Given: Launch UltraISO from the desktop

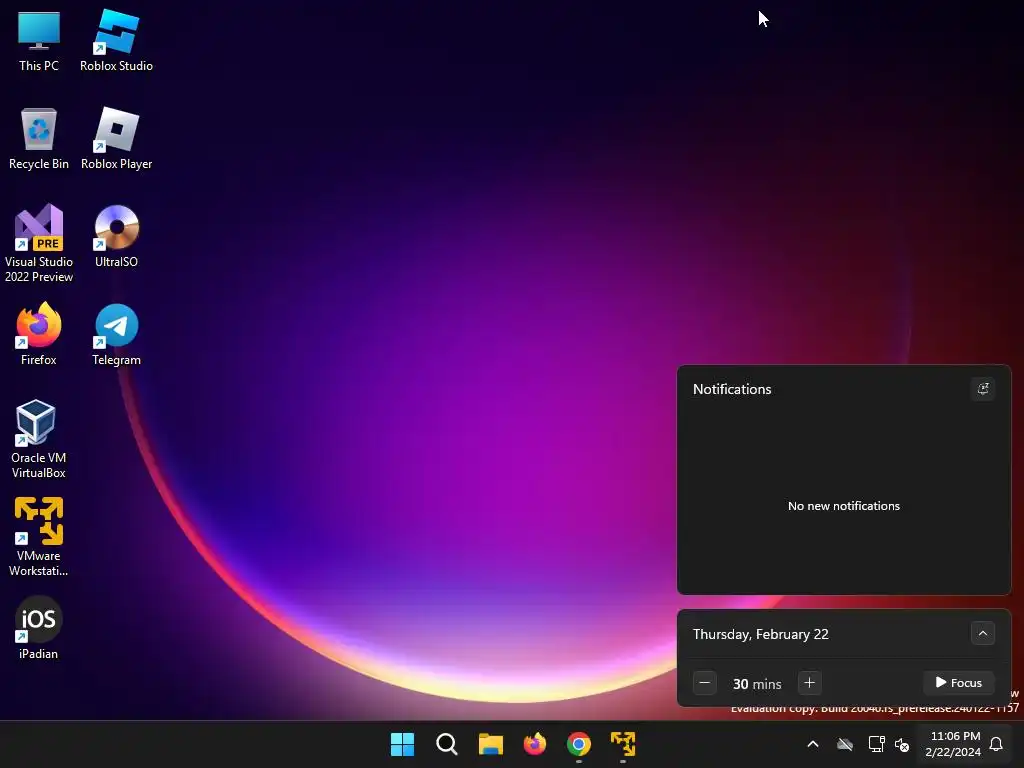Looking at the screenshot, I should (x=116, y=236).
